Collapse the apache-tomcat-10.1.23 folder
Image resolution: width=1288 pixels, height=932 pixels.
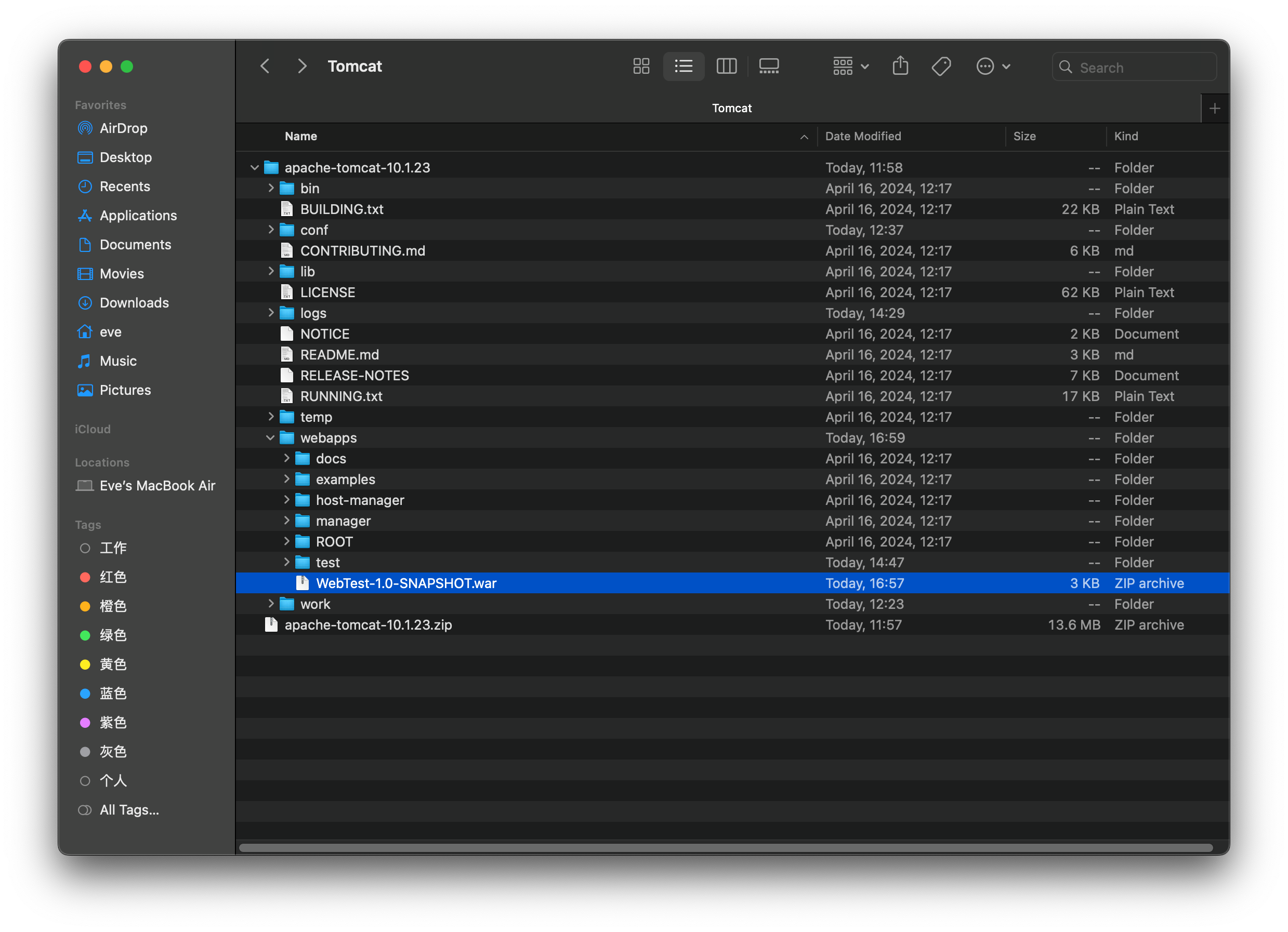pos(255,167)
